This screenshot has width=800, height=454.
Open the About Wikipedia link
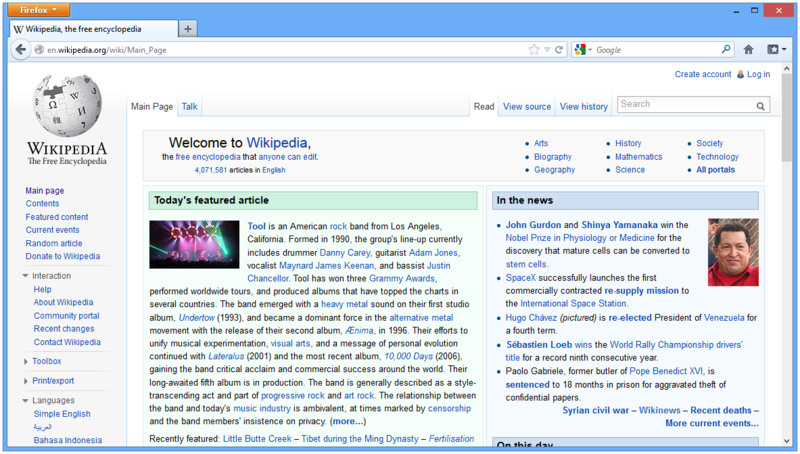63,302
